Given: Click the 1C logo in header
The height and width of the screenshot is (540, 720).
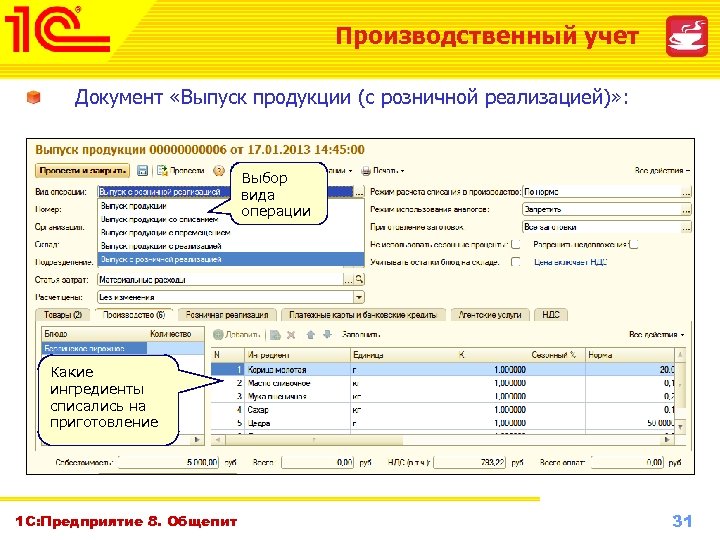Looking at the screenshot, I should pos(57,28).
